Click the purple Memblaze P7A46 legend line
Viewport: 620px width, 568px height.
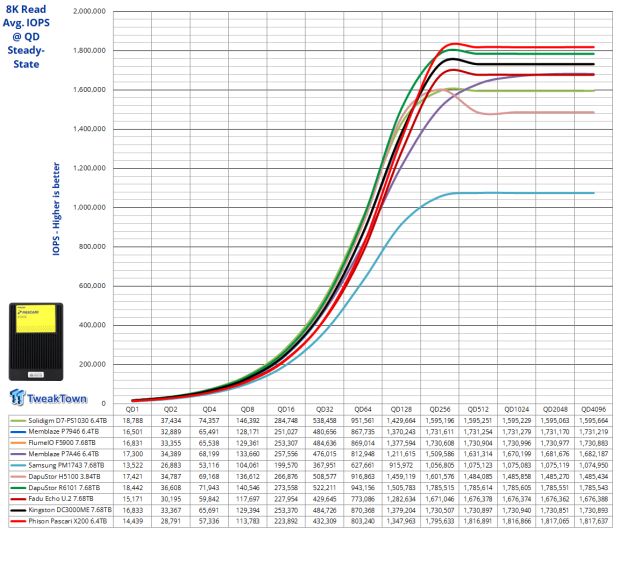point(18,454)
